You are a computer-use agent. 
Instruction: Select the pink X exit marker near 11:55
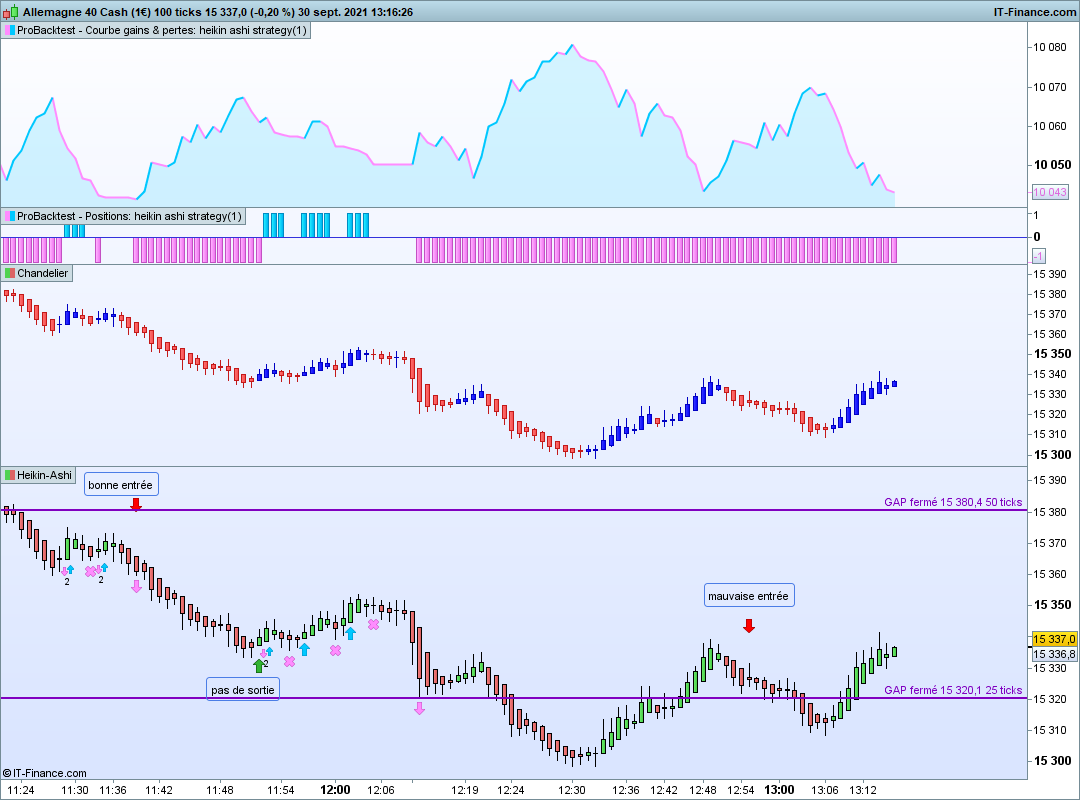pyautogui.click(x=289, y=661)
